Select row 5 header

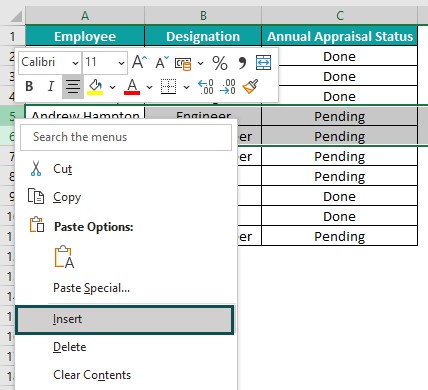[x=12, y=116]
